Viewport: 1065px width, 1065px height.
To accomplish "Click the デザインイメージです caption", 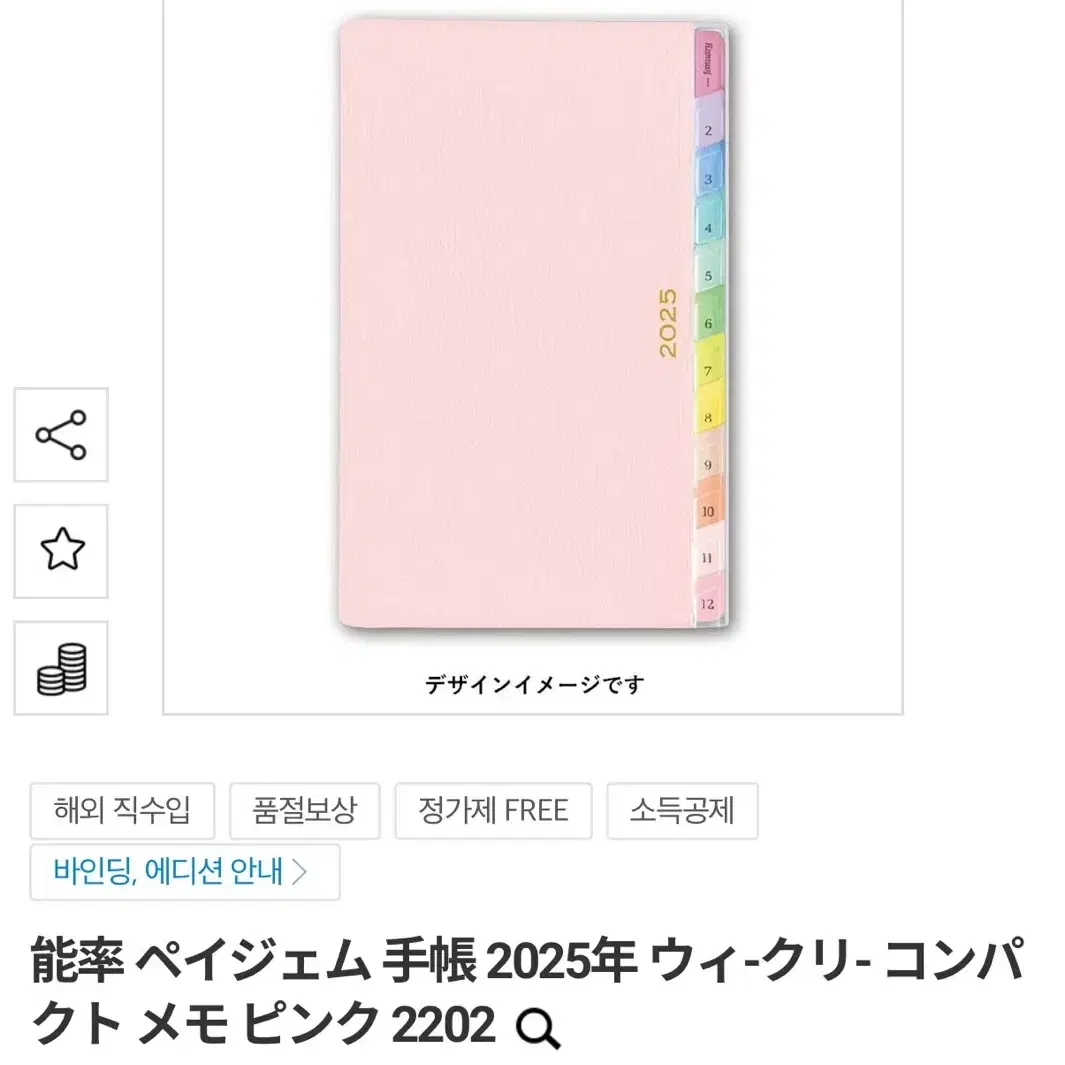I will coord(535,684).
